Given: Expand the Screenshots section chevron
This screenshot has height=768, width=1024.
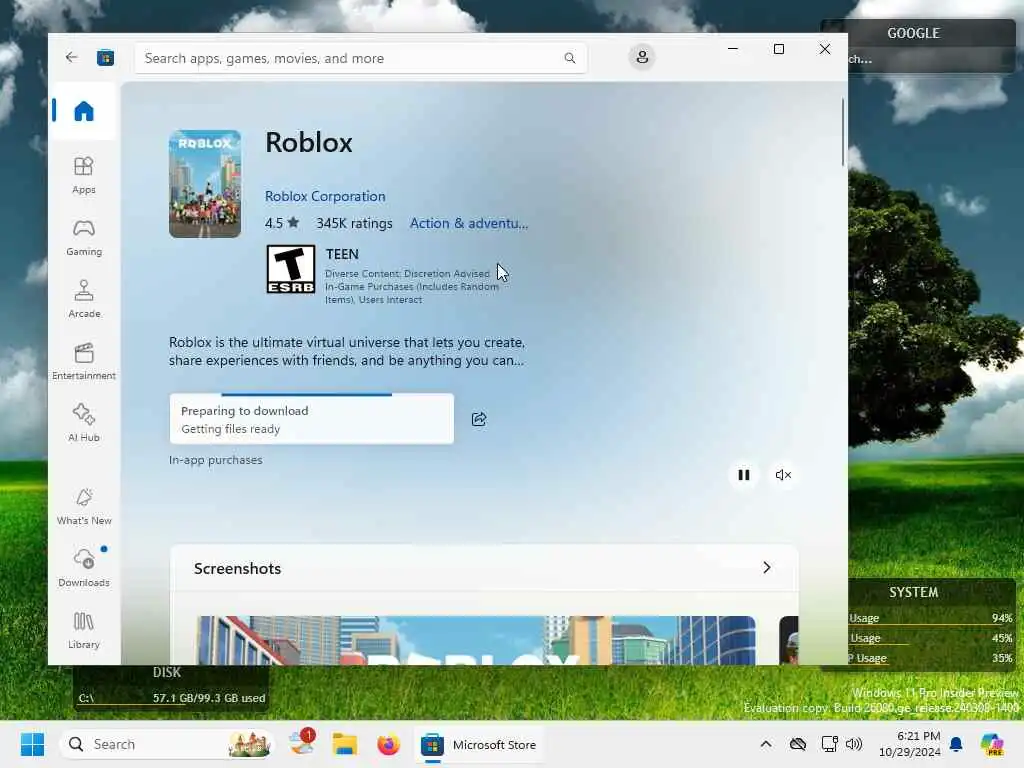Looking at the screenshot, I should [x=767, y=568].
